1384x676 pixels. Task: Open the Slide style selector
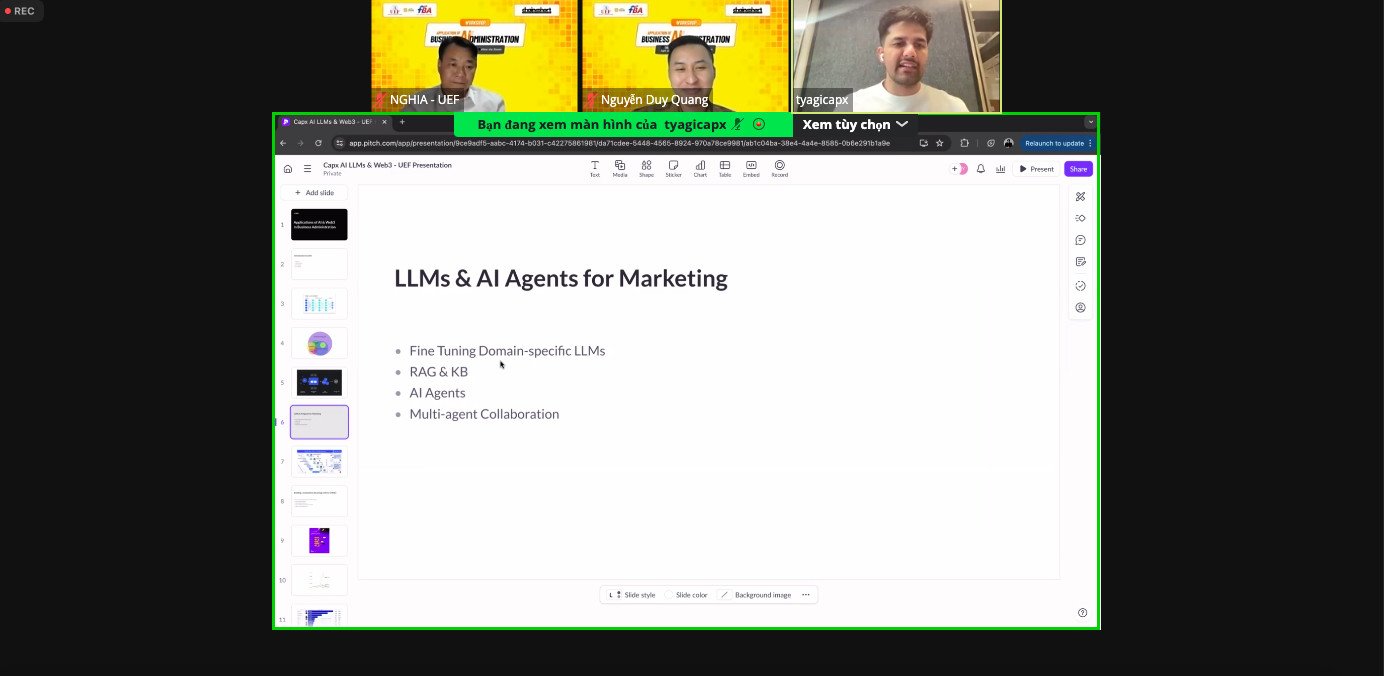632,595
